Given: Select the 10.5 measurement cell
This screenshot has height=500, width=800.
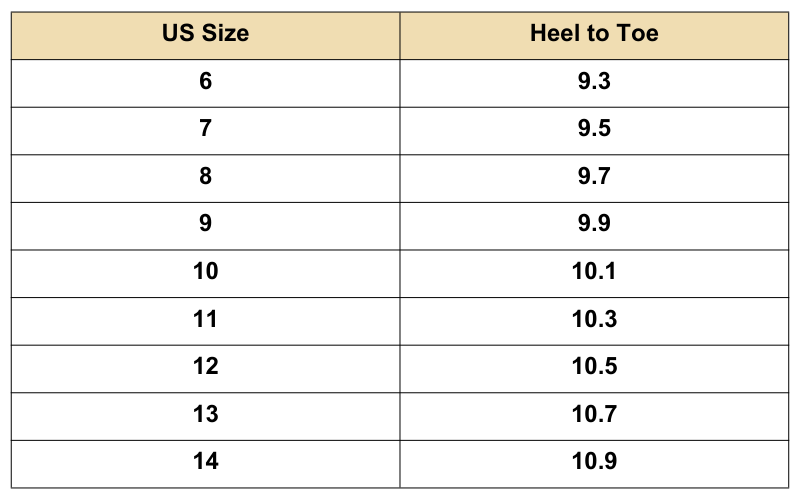Looking at the screenshot, I should [x=594, y=367].
